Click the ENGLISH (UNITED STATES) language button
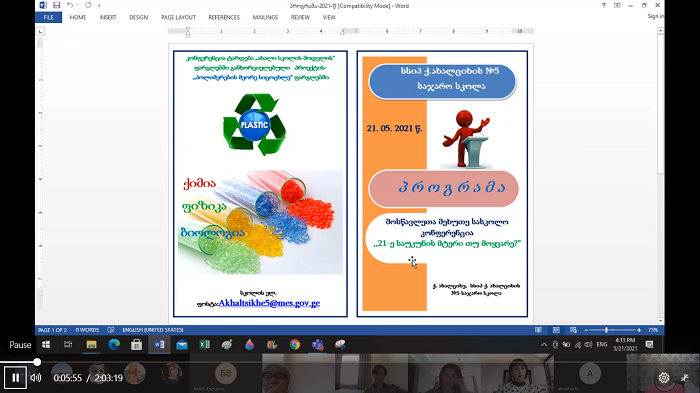Viewport: 700px width, 393px height. point(153,330)
